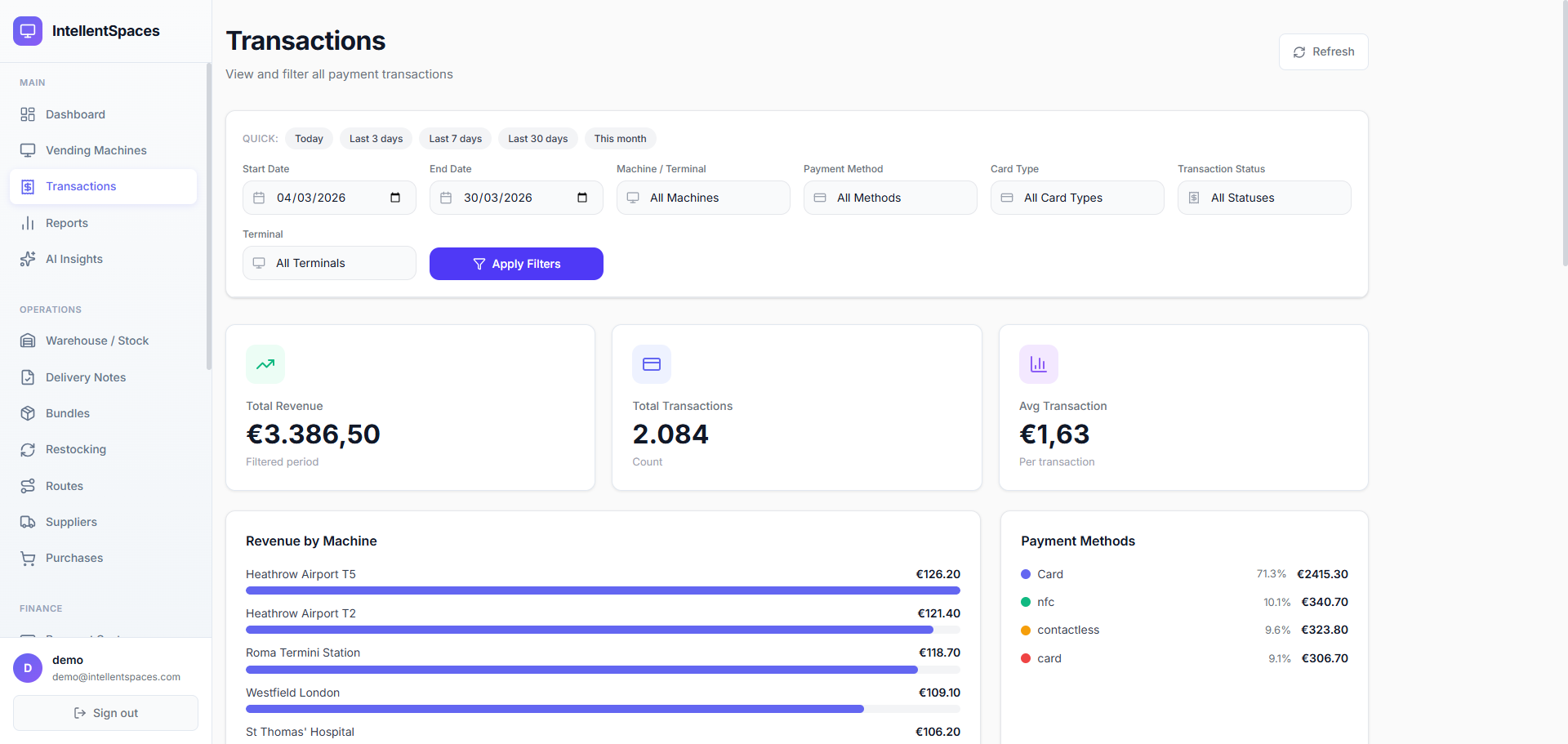This screenshot has width=1568, height=744.
Task: Click the Start Date input field
Action: 329,198
